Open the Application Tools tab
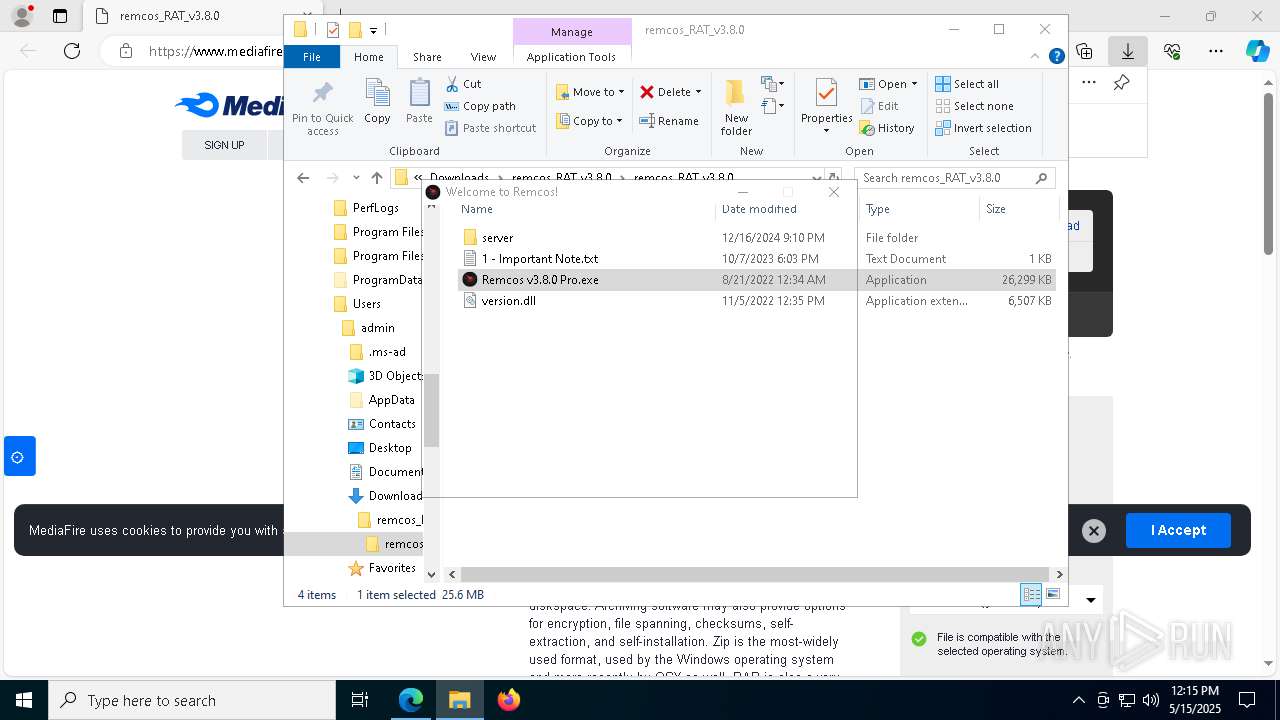This screenshot has height=720, width=1280. pos(571,57)
